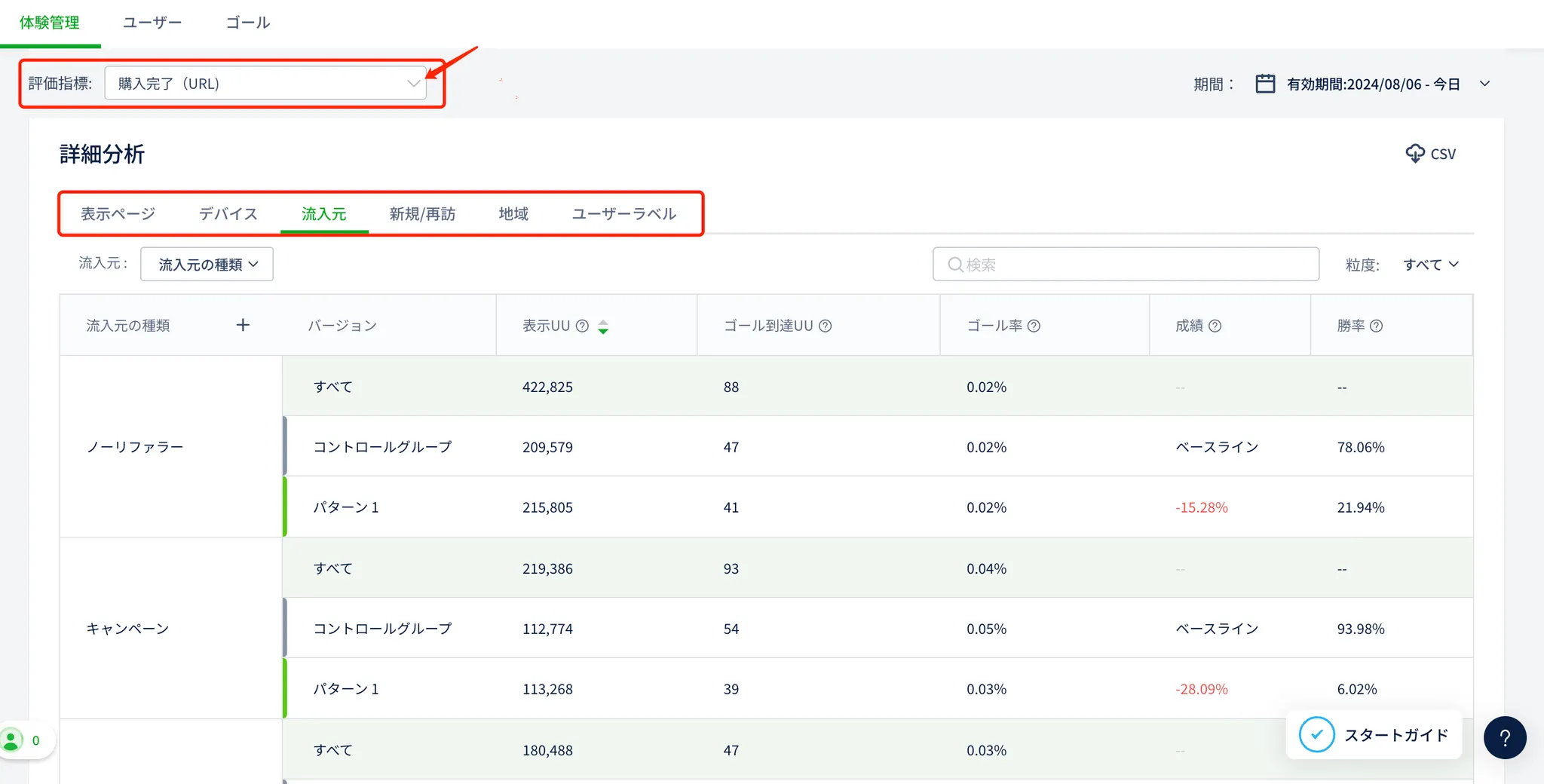Click the calendar icon beside 期間
The height and width of the screenshot is (784, 1544).
point(1265,84)
